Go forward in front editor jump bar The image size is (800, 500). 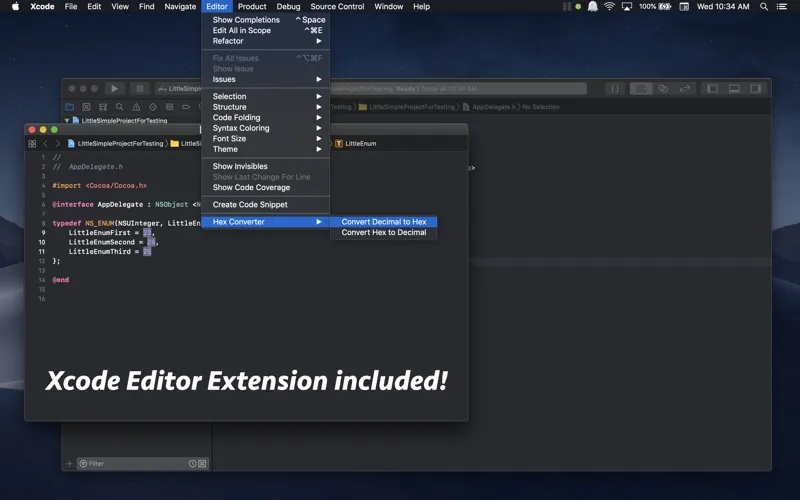pyautogui.click(x=58, y=144)
